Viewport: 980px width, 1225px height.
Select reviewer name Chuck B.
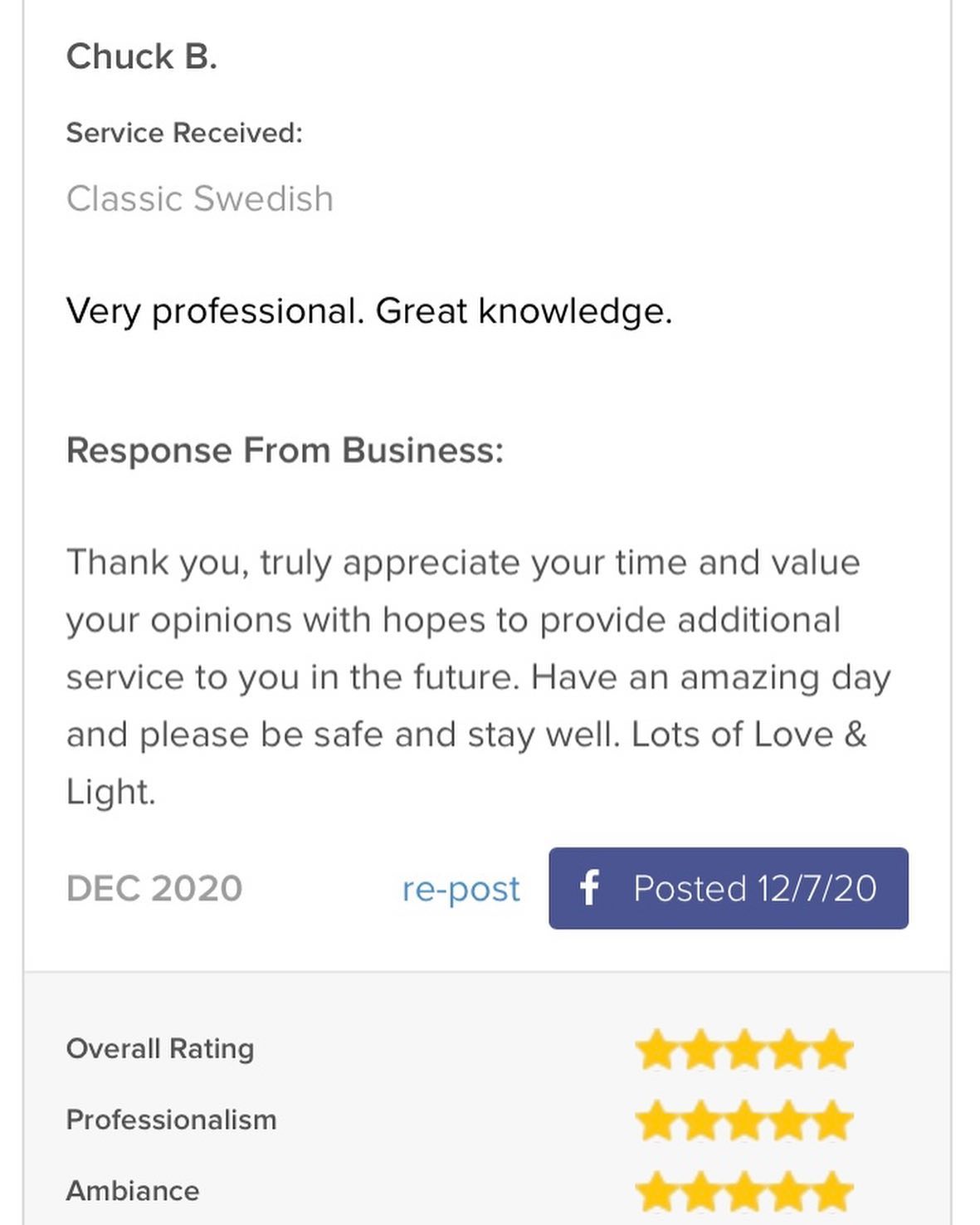pos(141,56)
